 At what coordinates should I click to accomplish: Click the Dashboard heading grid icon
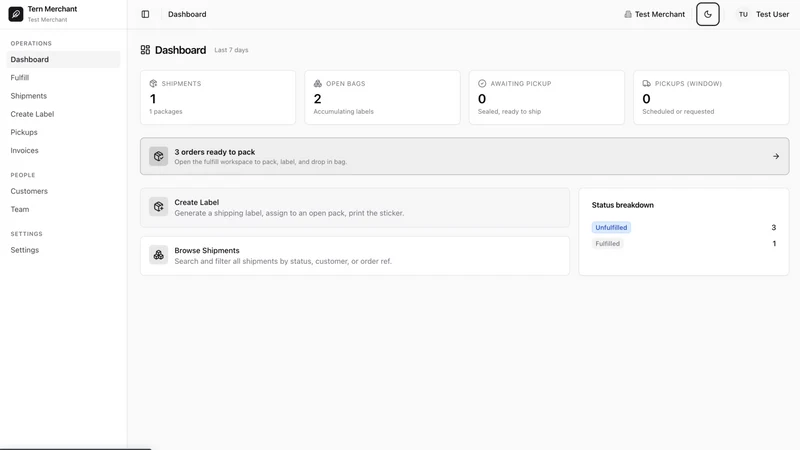(145, 49)
